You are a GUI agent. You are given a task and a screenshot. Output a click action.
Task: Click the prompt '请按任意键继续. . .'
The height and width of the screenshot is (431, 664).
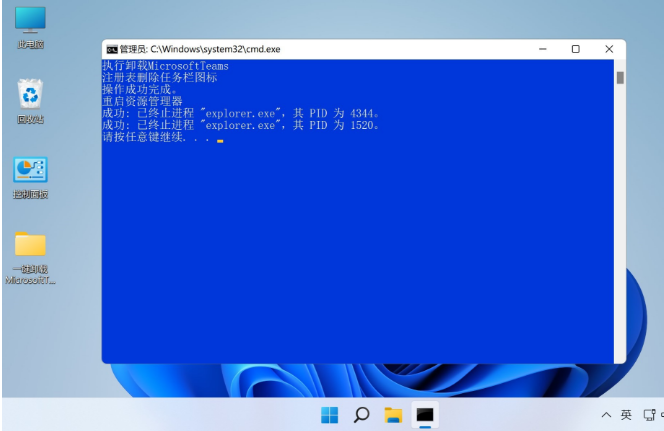point(156,137)
